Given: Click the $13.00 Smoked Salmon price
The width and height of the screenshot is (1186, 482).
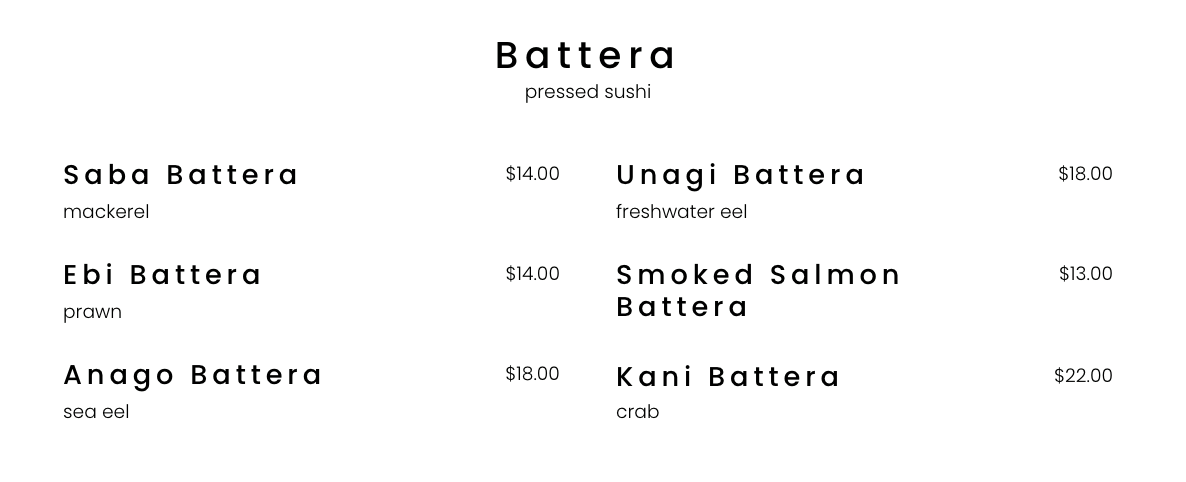Looking at the screenshot, I should tap(1085, 274).
